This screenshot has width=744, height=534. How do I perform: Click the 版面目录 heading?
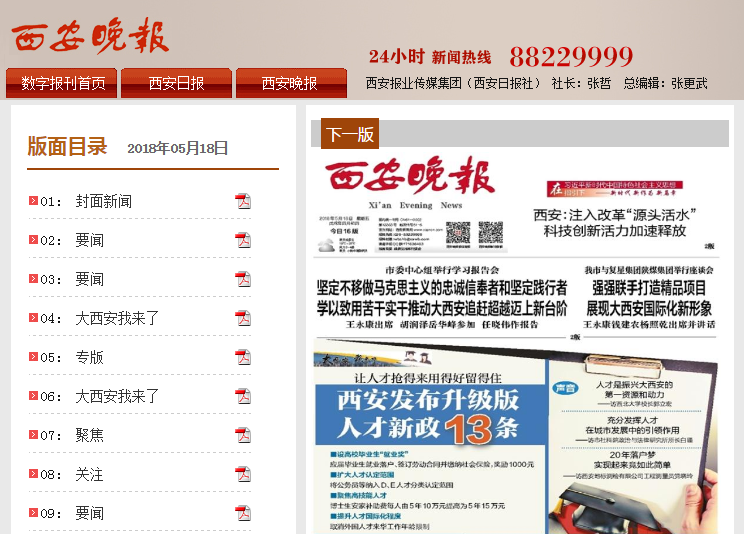(x=67, y=146)
